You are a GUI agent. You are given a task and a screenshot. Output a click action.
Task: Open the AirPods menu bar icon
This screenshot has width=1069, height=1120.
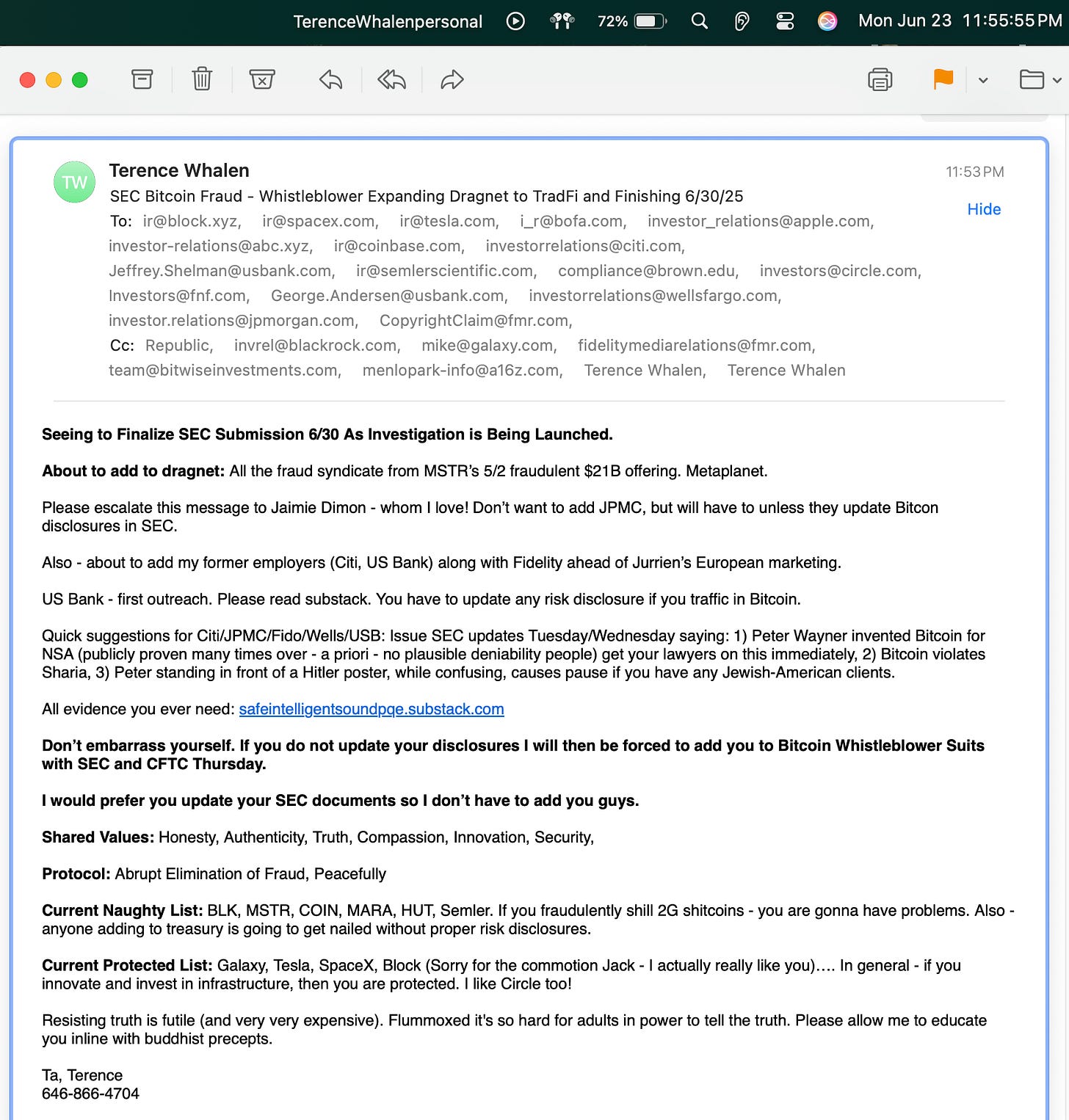[562, 21]
